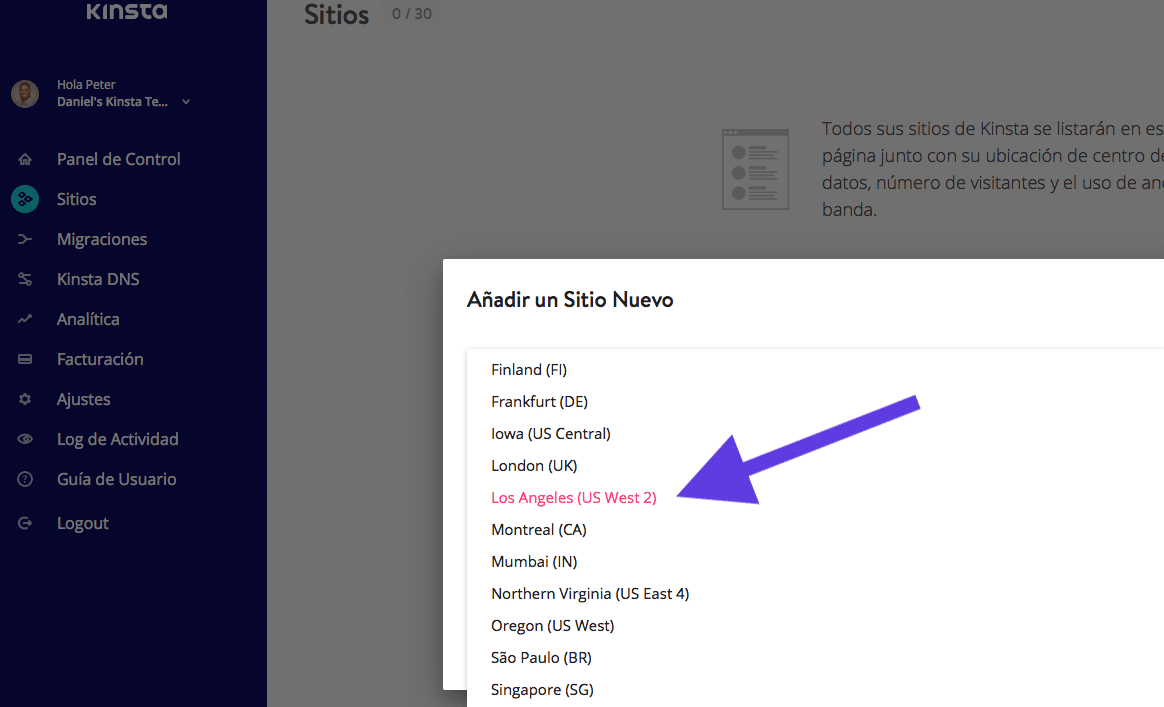Go to the Sitios menu item
1164x707 pixels.
point(76,199)
